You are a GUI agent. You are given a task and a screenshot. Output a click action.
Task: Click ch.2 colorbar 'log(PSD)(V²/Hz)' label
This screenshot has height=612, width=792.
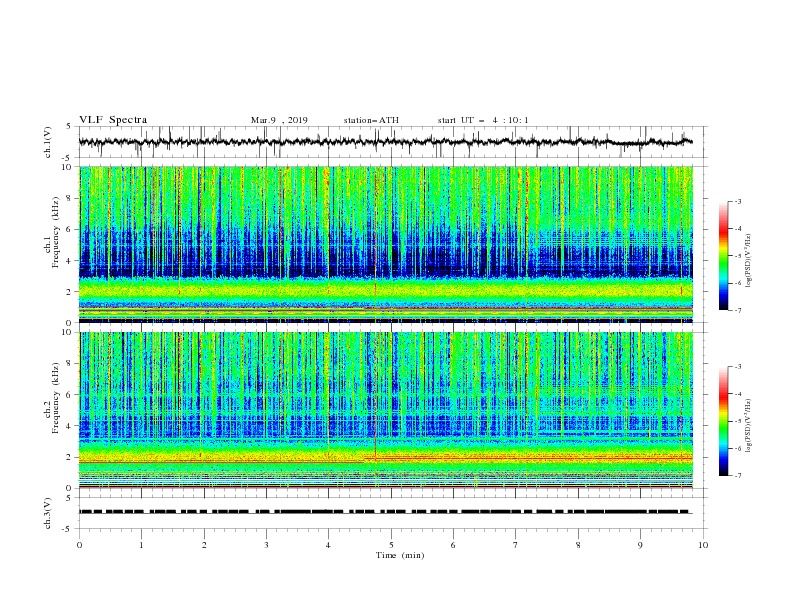point(748,426)
